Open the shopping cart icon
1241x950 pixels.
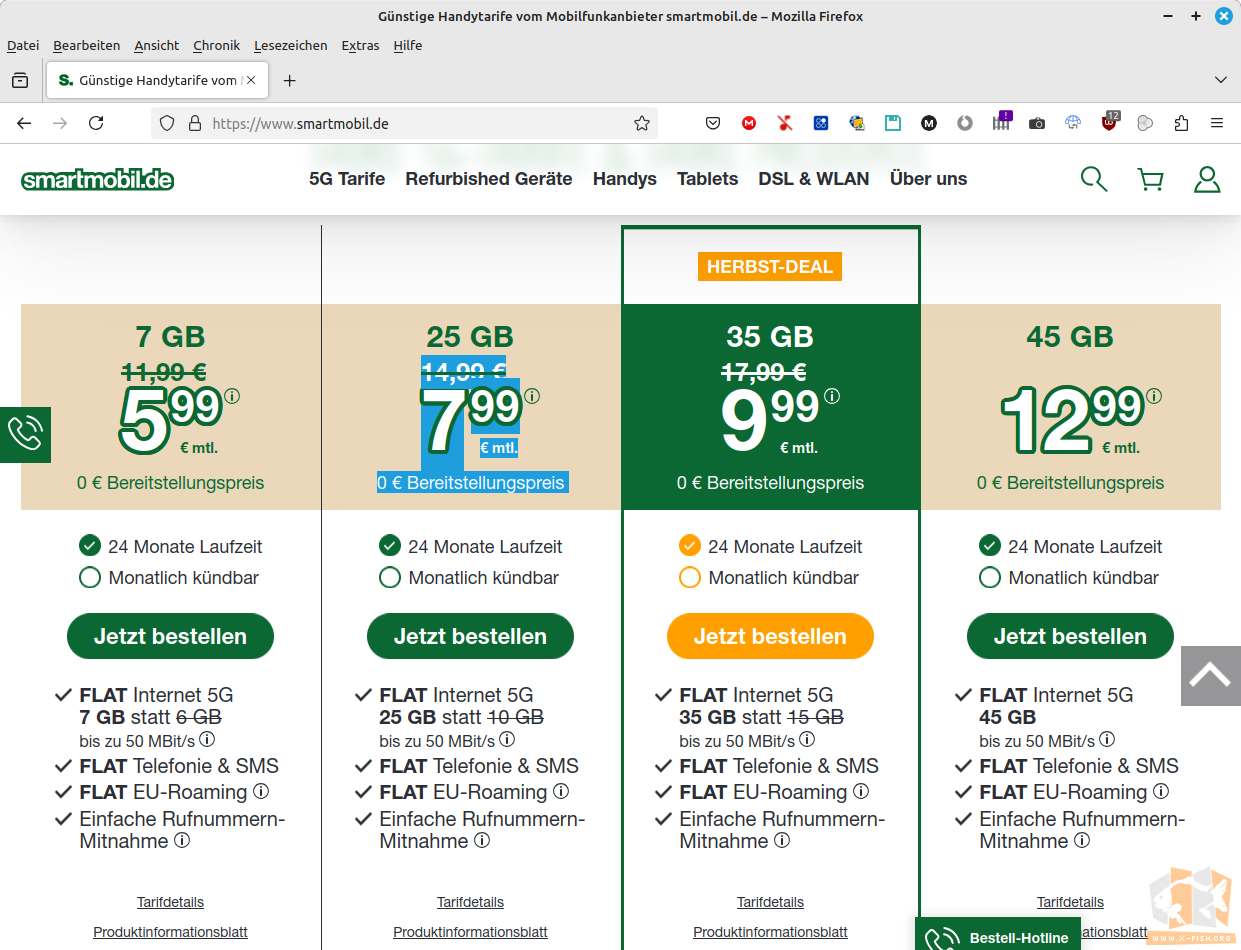coord(1151,179)
